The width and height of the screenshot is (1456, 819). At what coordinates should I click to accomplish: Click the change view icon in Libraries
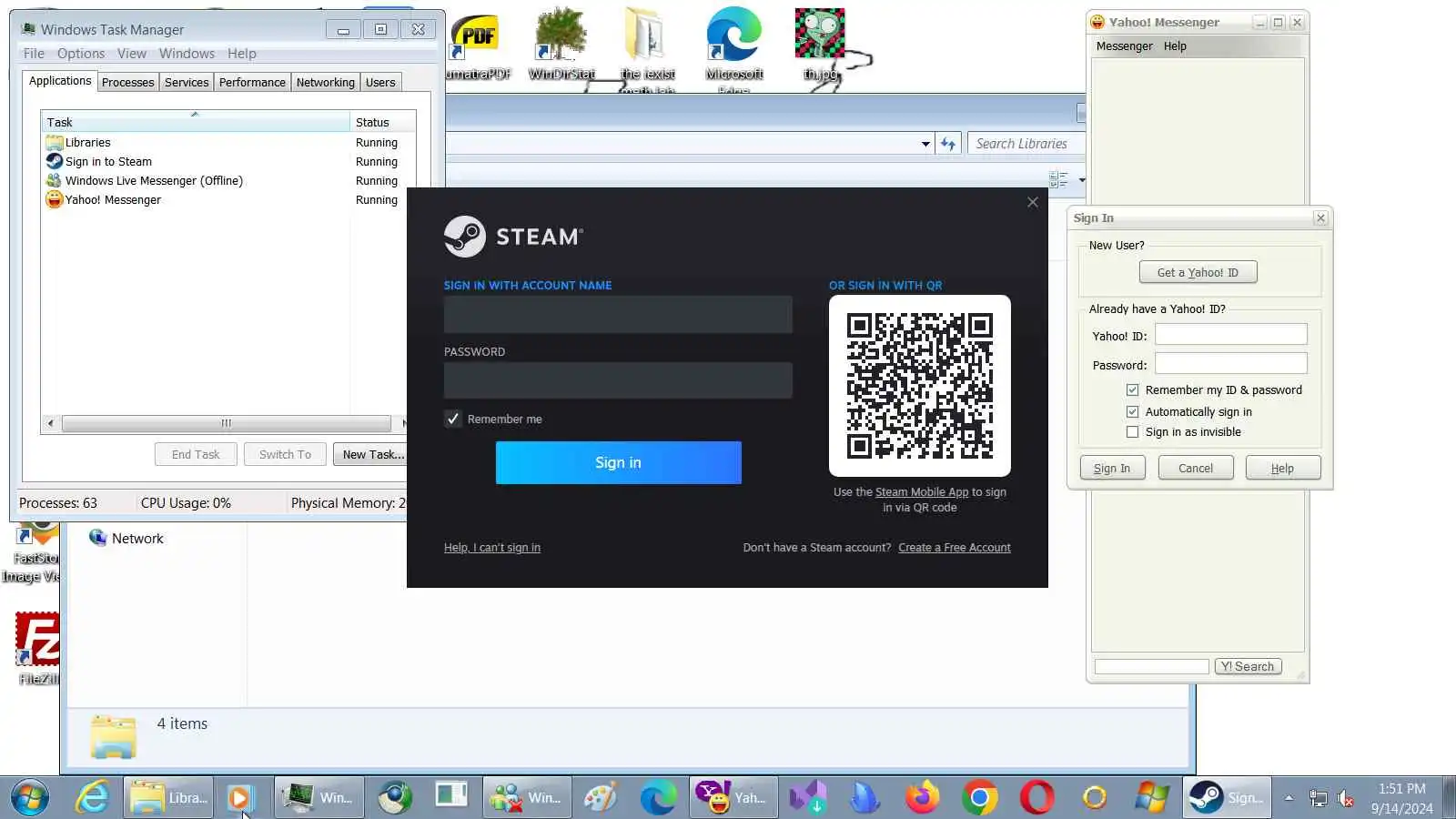(x=1058, y=180)
